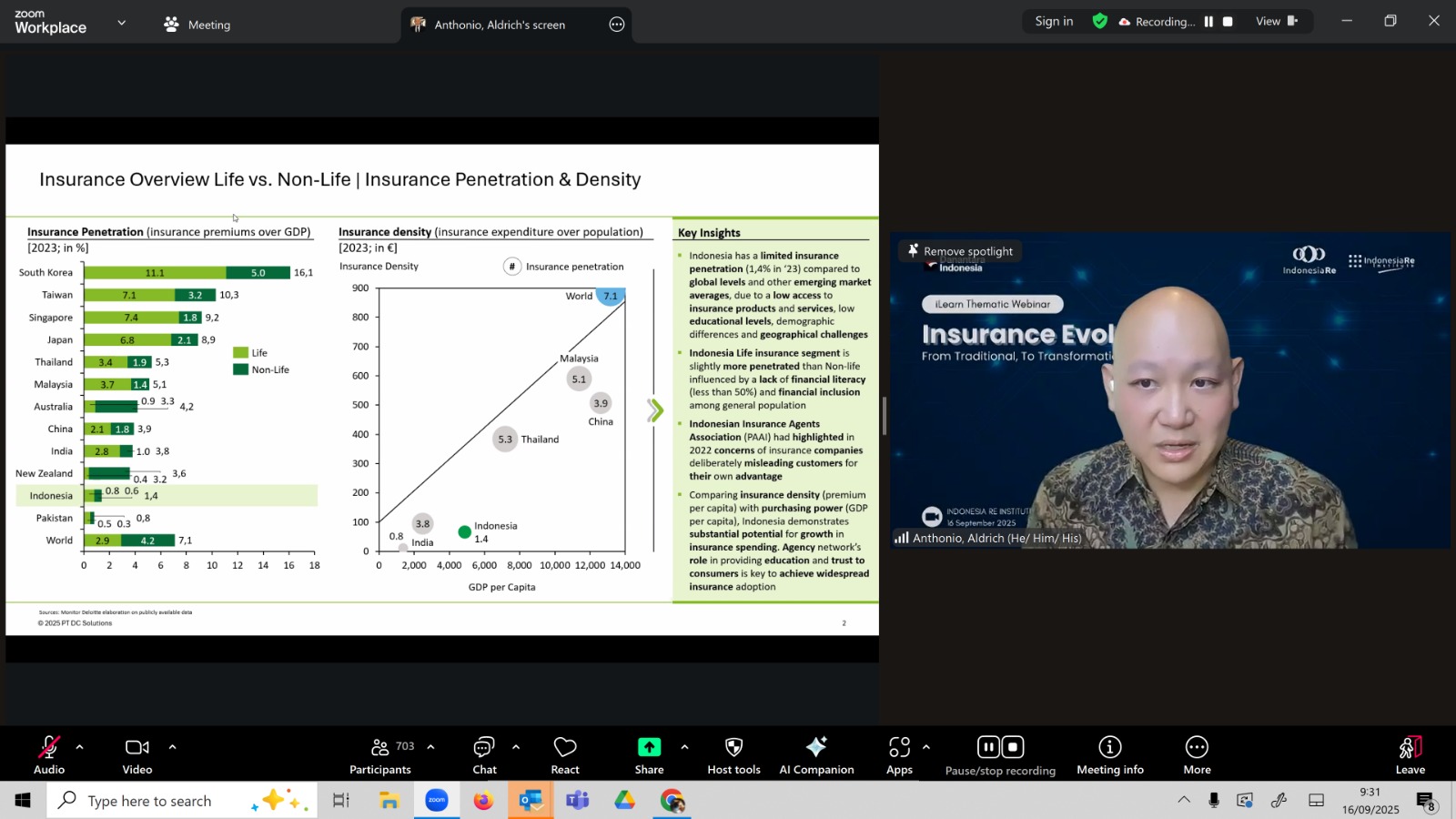Switch to the Meeting tab
The image size is (1456, 819).
197,25
